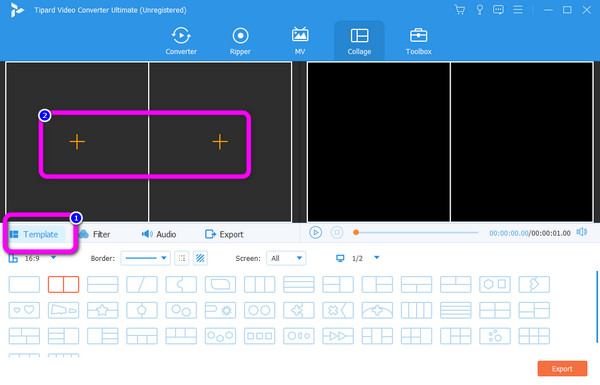Click the orange Export button
Image resolution: width=600 pixels, height=385 pixels.
pyautogui.click(x=562, y=369)
